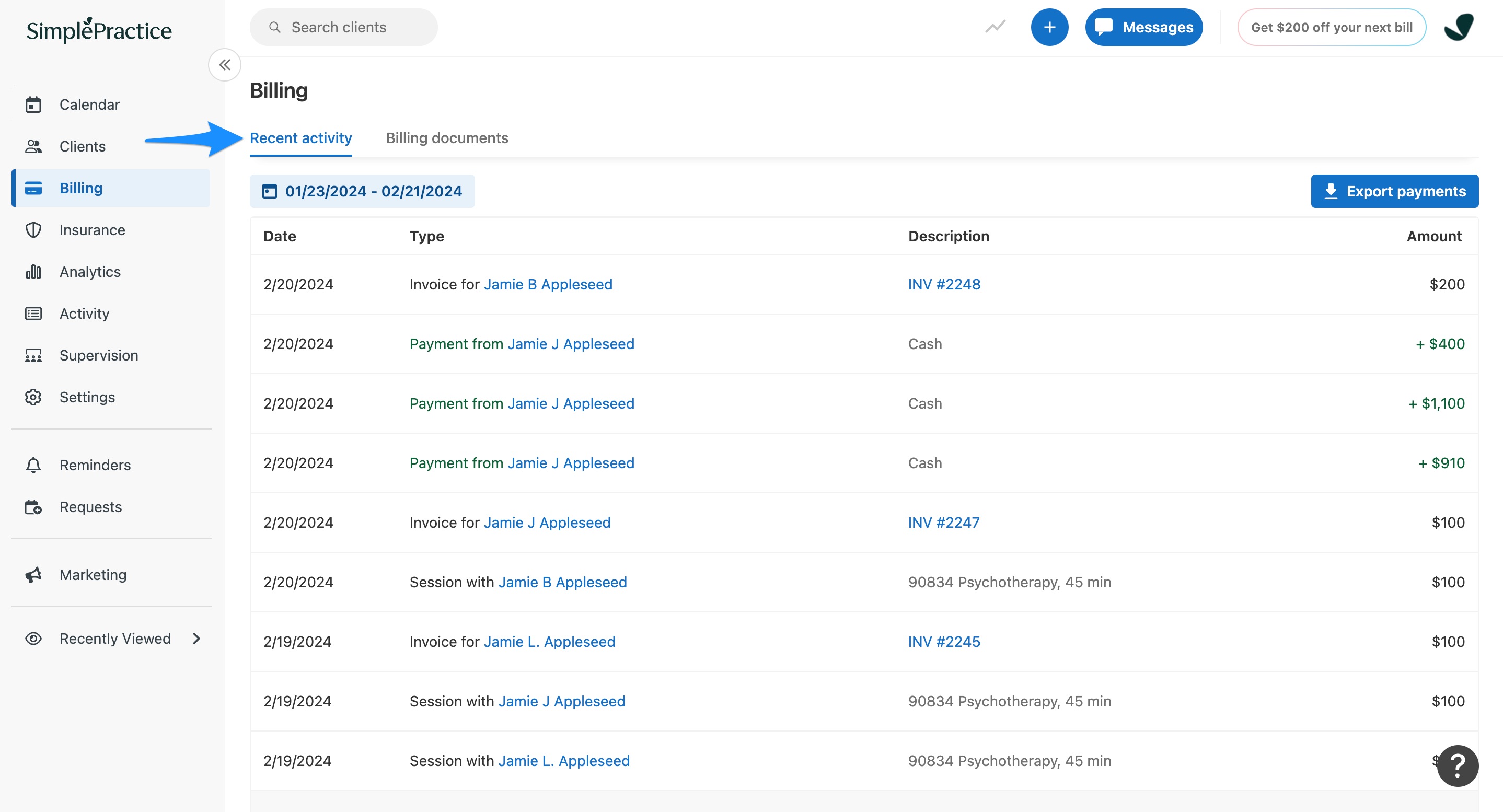This screenshot has width=1503, height=812.
Task: Open the Activity list icon
Action: click(x=33, y=314)
